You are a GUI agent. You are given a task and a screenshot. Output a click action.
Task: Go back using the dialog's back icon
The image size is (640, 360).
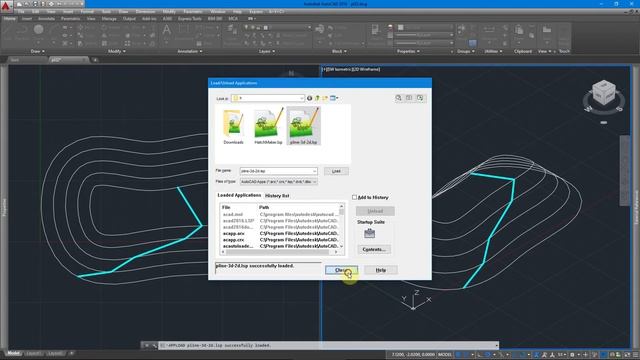(310, 98)
